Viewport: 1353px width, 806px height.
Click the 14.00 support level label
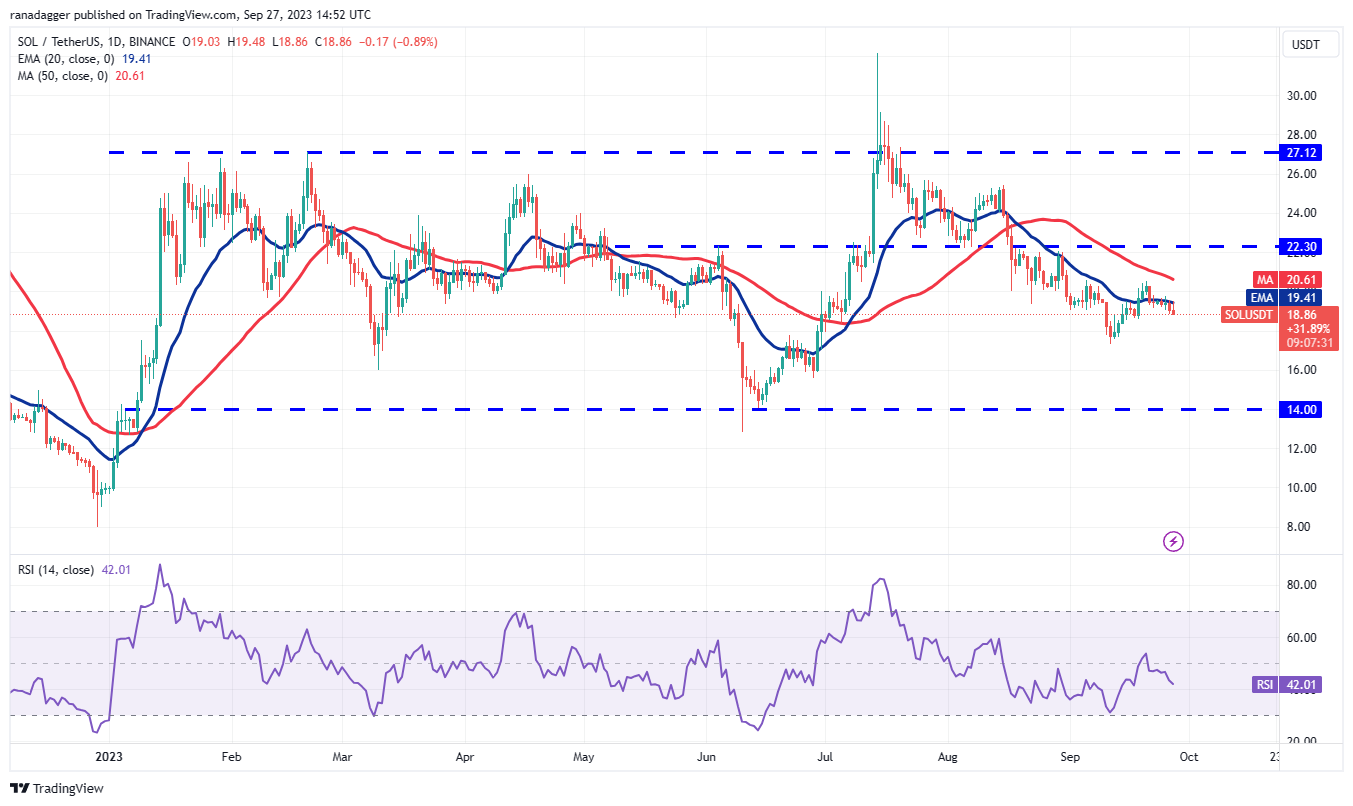[x=1299, y=409]
